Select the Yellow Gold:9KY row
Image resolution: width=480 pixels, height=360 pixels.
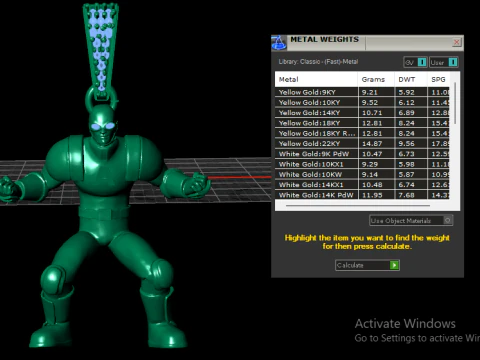(x=362, y=92)
